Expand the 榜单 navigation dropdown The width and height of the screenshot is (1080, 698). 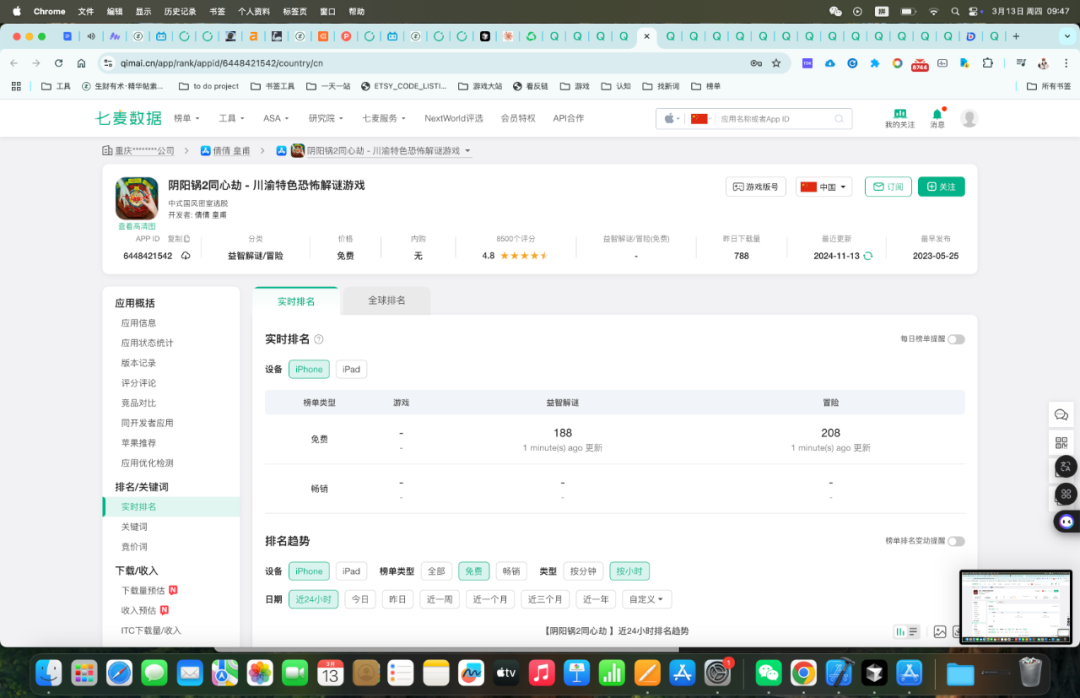pyautogui.click(x=186, y=119)
